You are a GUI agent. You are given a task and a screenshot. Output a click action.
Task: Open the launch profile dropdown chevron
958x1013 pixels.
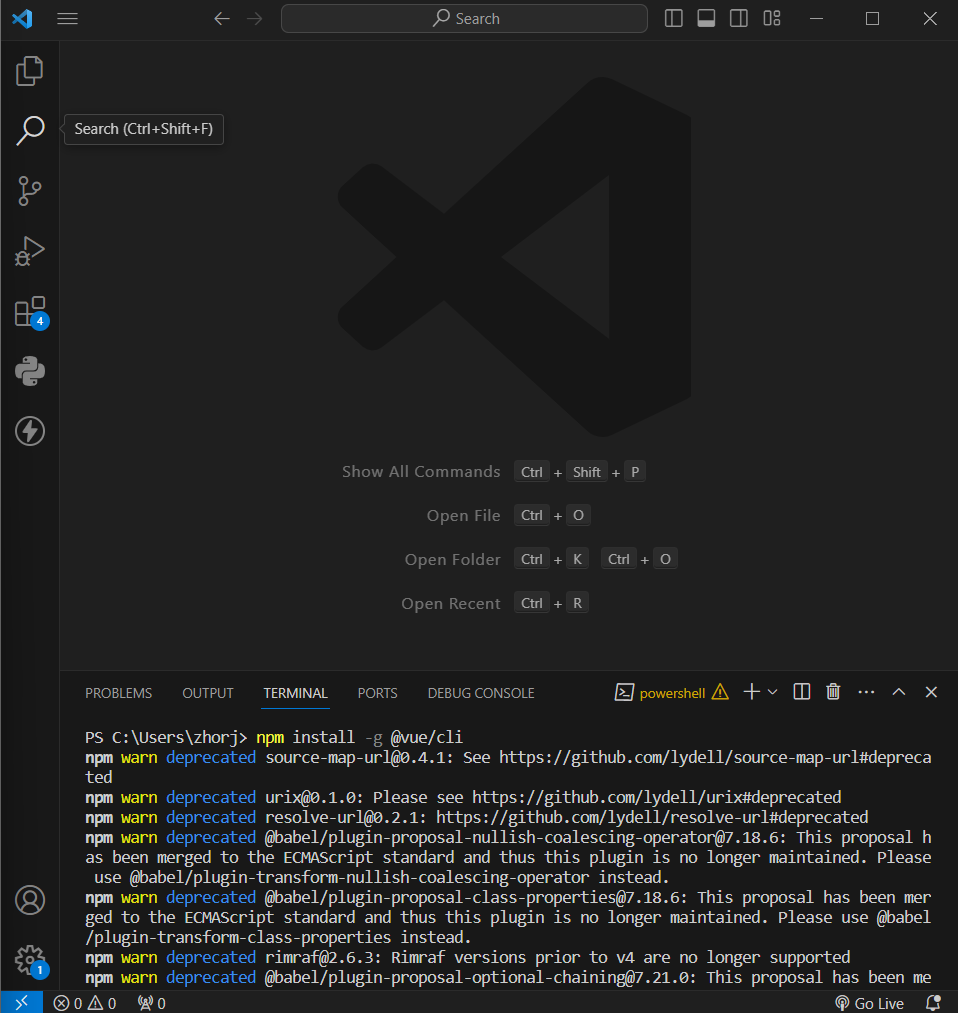click(773, 693)
